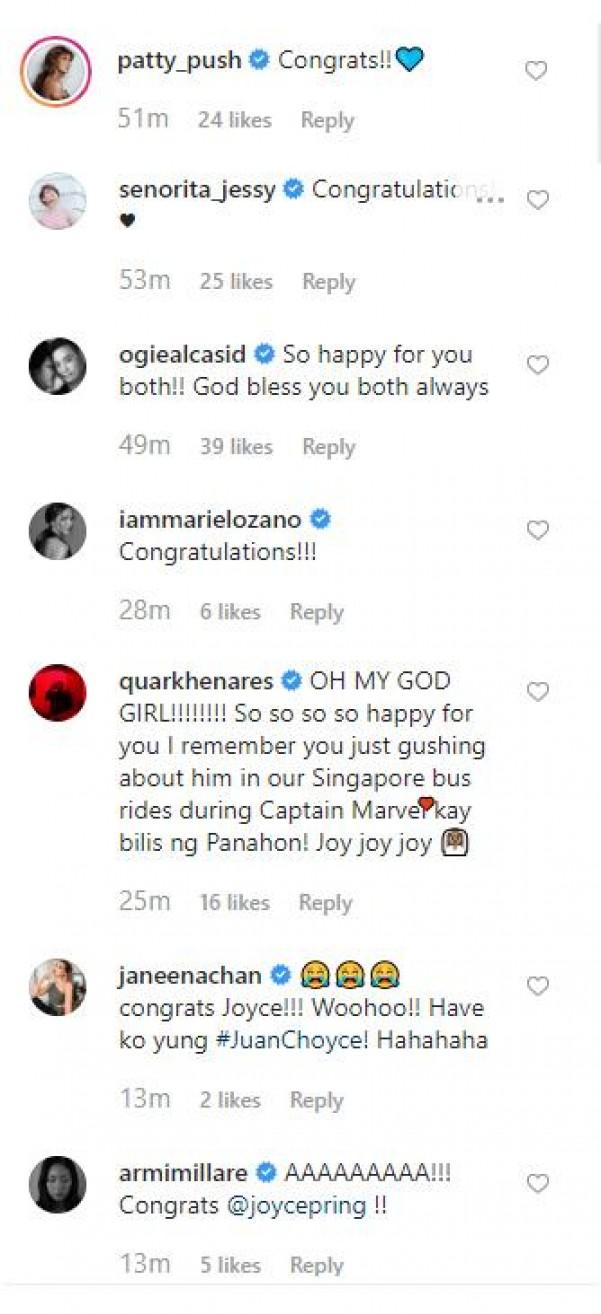601x1314 pixels.
Task: Show the 16 likes on quarkhenares' comment
Action: 233,903
